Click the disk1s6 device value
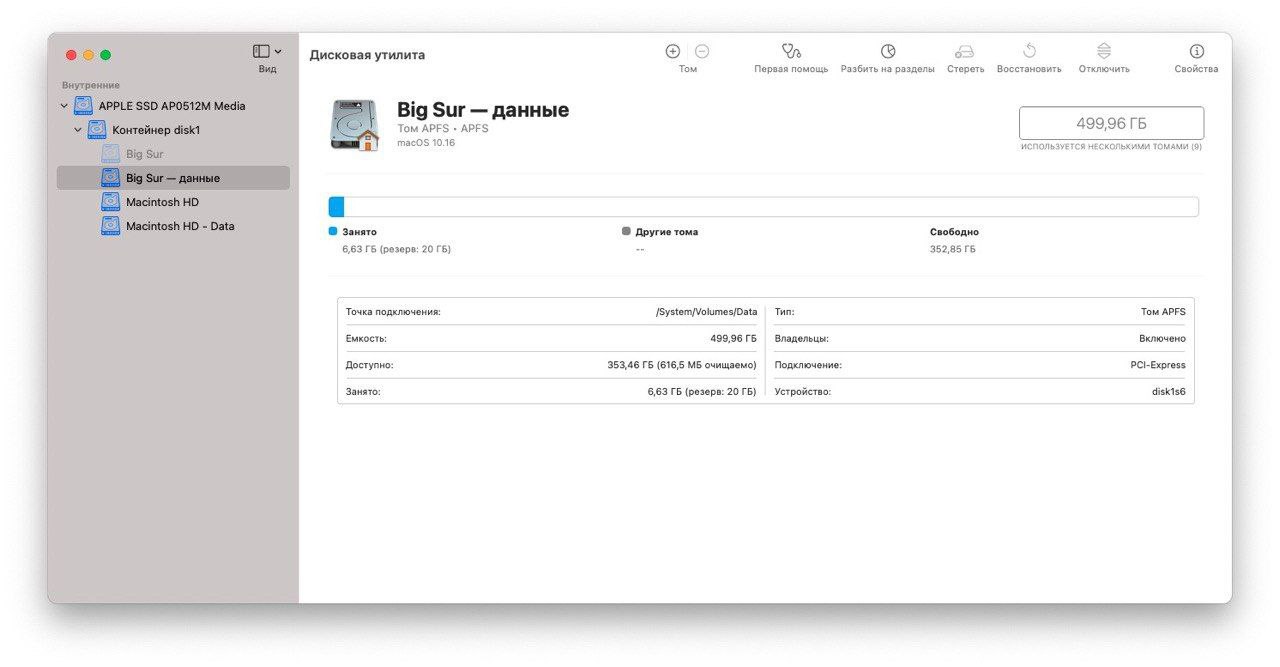Viewport: 1280px width, 667px height. (x=1168, y=392)
